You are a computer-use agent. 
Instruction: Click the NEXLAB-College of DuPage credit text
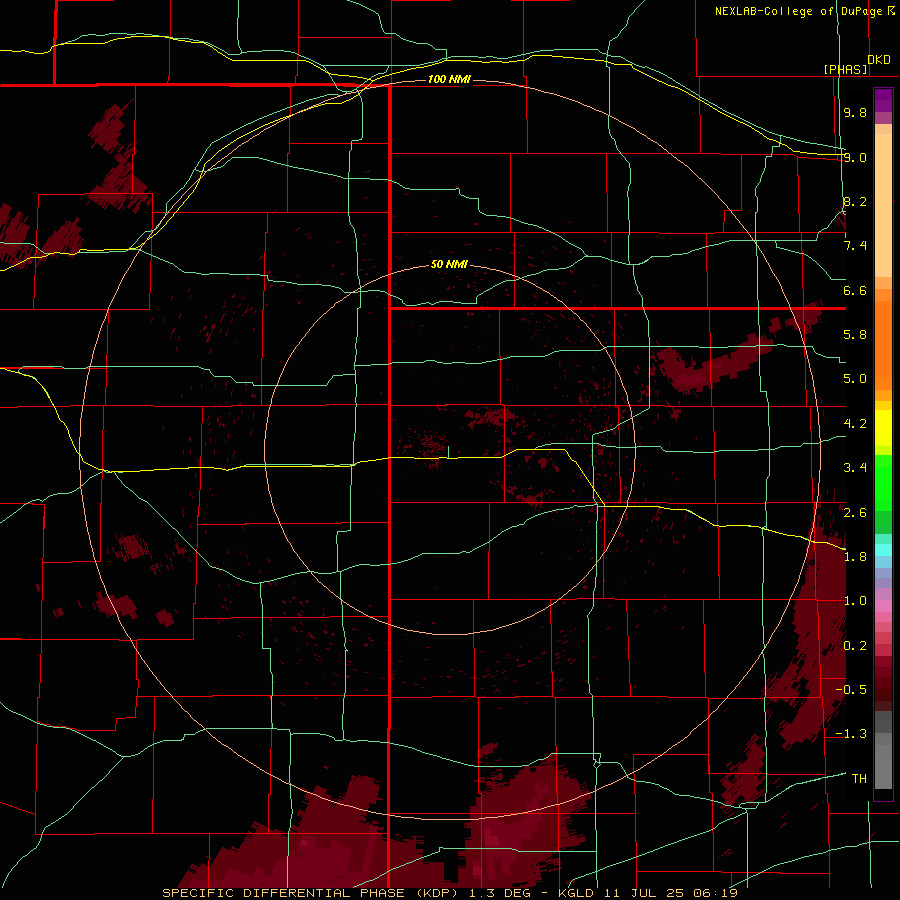click(x=798, y=11)
